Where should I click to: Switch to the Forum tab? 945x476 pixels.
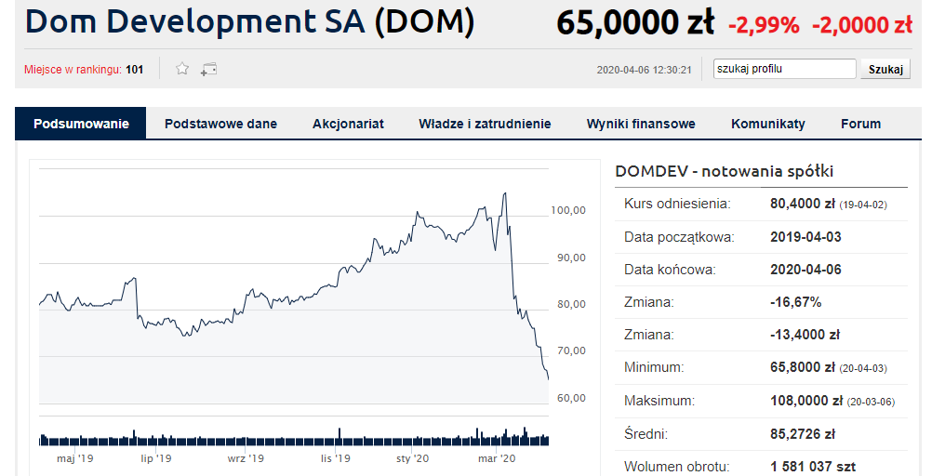[x=861, y=124]
